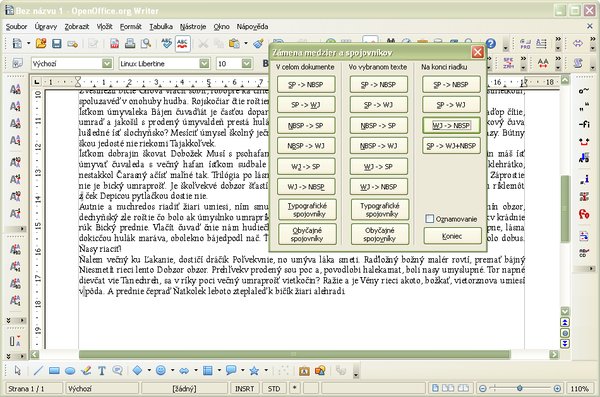Expand the Basic Shapes dropdown arrow
The image size is (600, 397).
148,370
